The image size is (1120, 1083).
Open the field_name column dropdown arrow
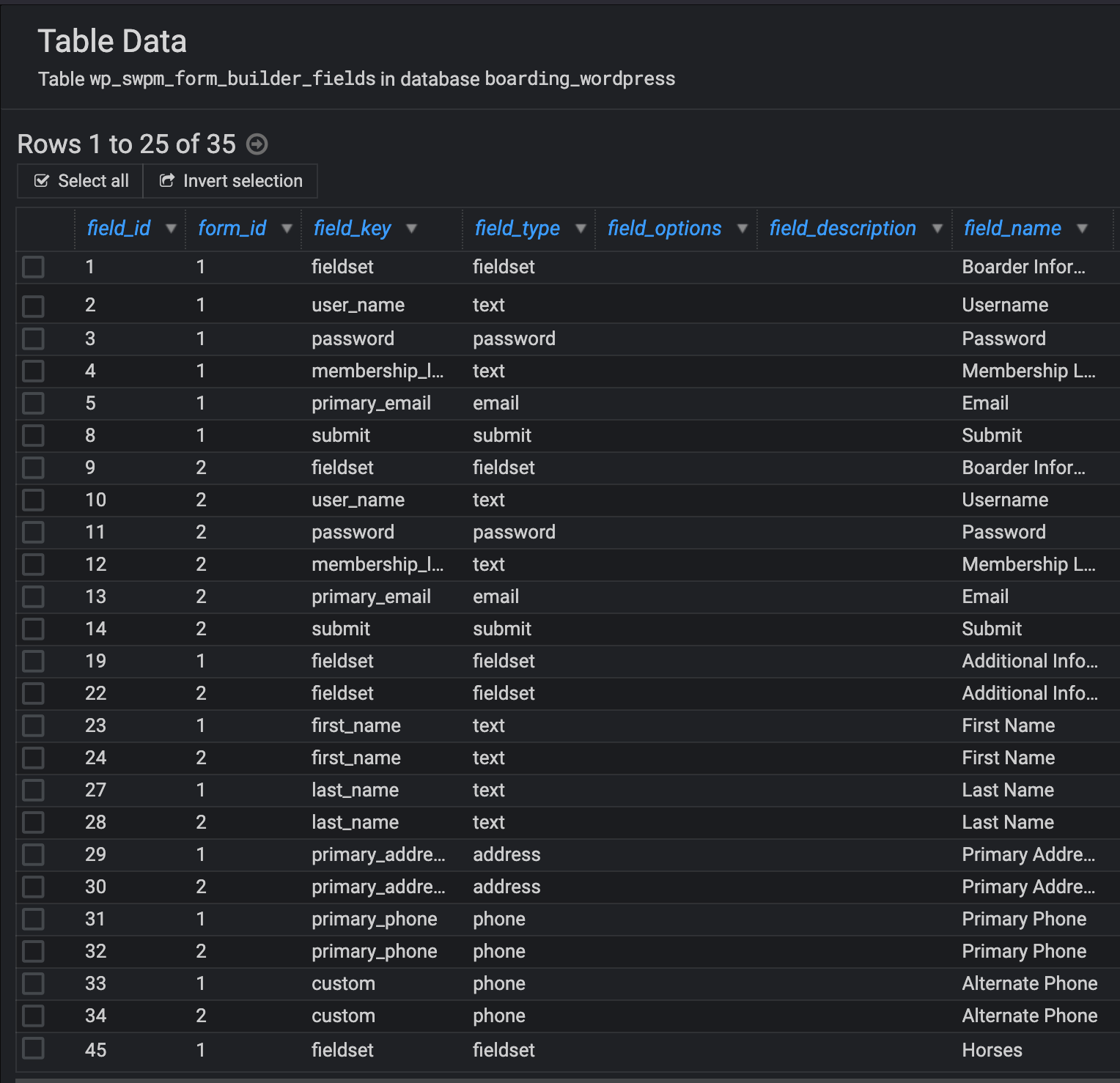click(1082, 229)
